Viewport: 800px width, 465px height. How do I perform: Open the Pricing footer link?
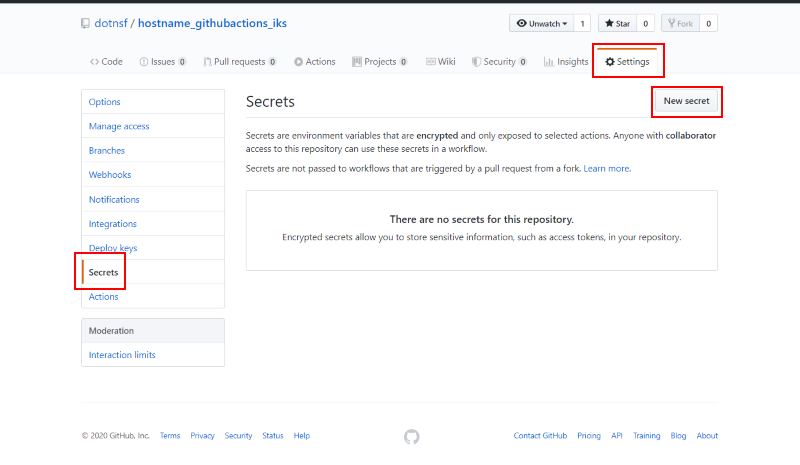tap(589, 436)
